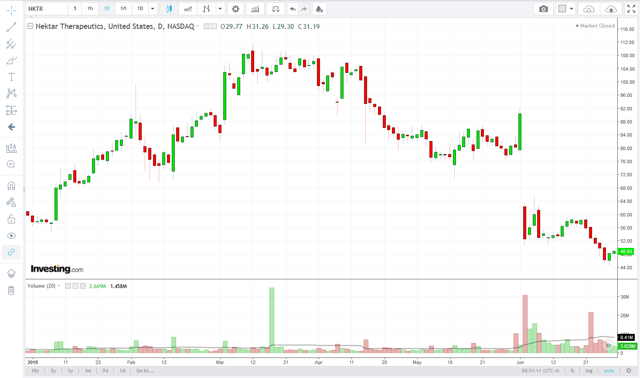Set range to 1d at bottom
Viewport: 640px width, 378px height.
coord(122,371)
